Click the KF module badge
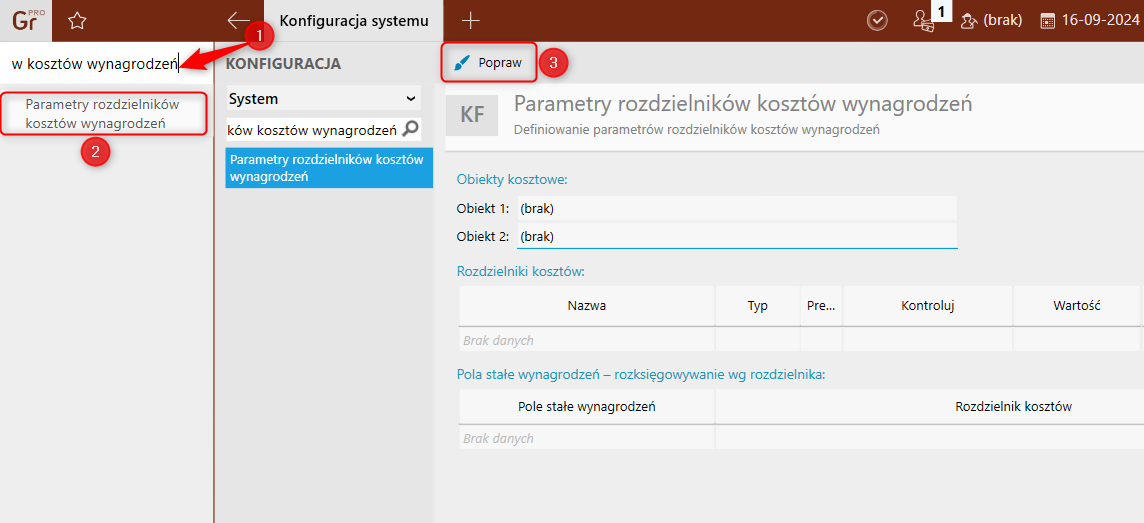The height and width of the screenshot is (523, 1144). pos(472,115)
